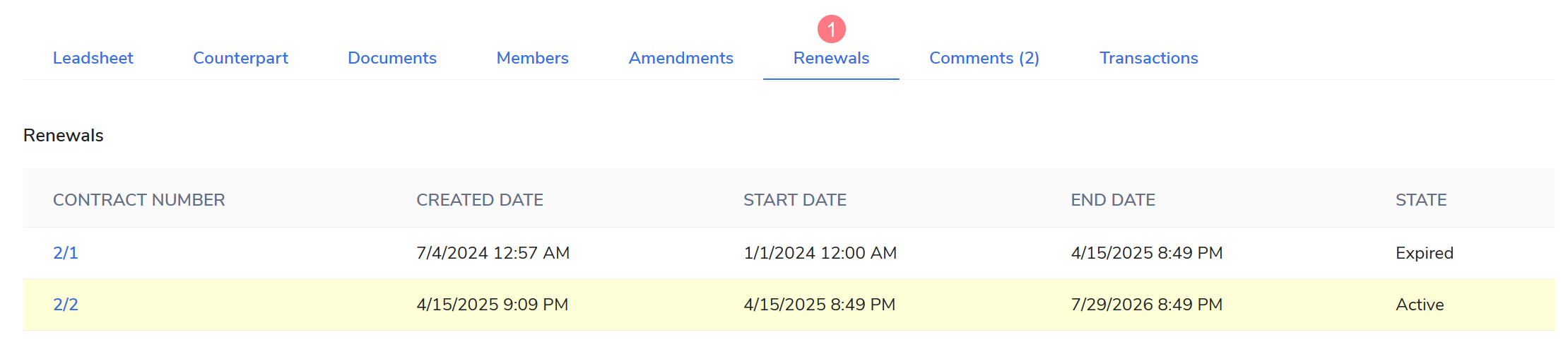This screenshot has width=1568, height=364.
Task: Click the 7/4/2024 12:57 AM created date
Action: [x=493, y=253]
